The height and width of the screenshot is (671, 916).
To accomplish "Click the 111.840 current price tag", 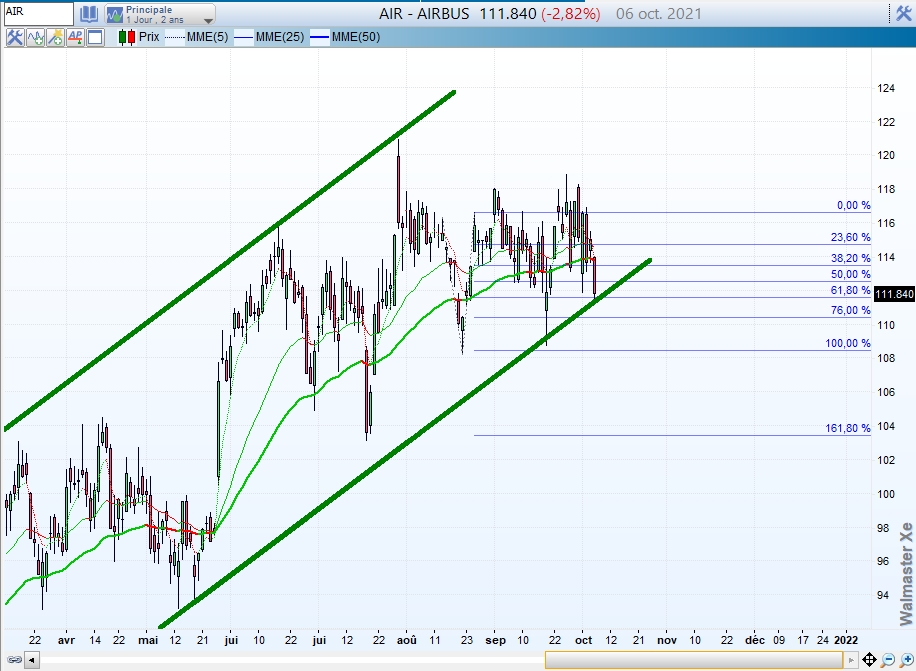I will (894, 294).
